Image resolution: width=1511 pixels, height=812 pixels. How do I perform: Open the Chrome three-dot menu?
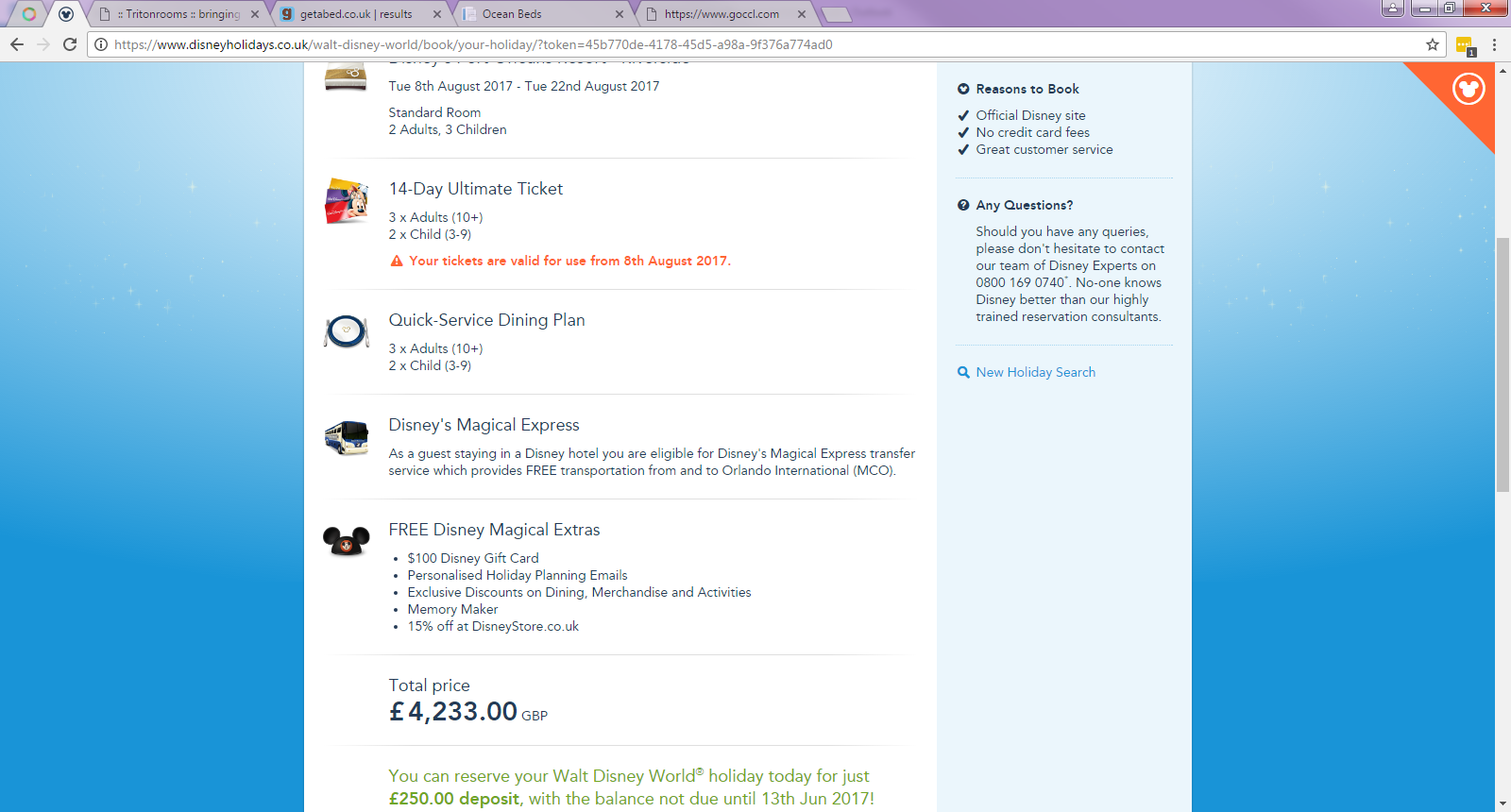(1494, 44)
